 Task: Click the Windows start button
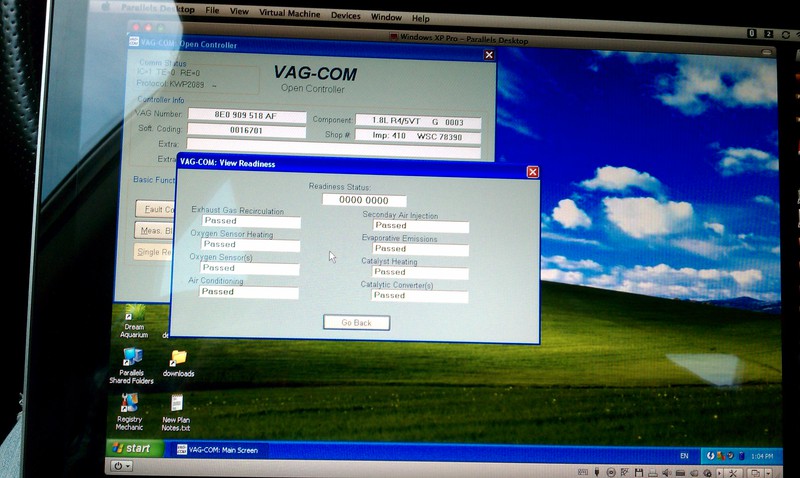(133, 448)
